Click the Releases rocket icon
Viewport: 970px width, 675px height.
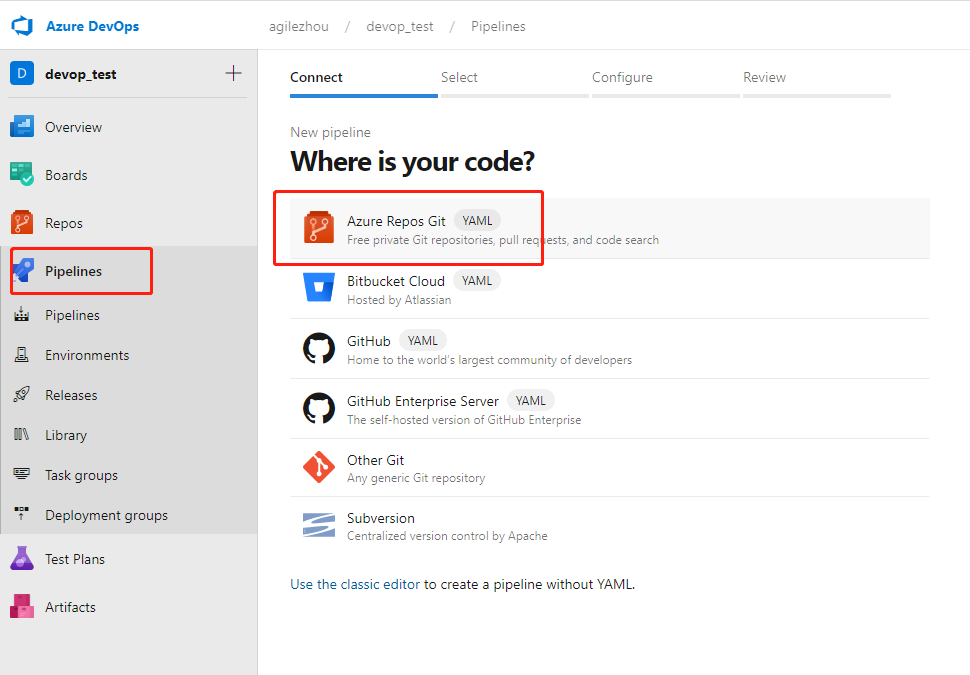coord(22,394)
